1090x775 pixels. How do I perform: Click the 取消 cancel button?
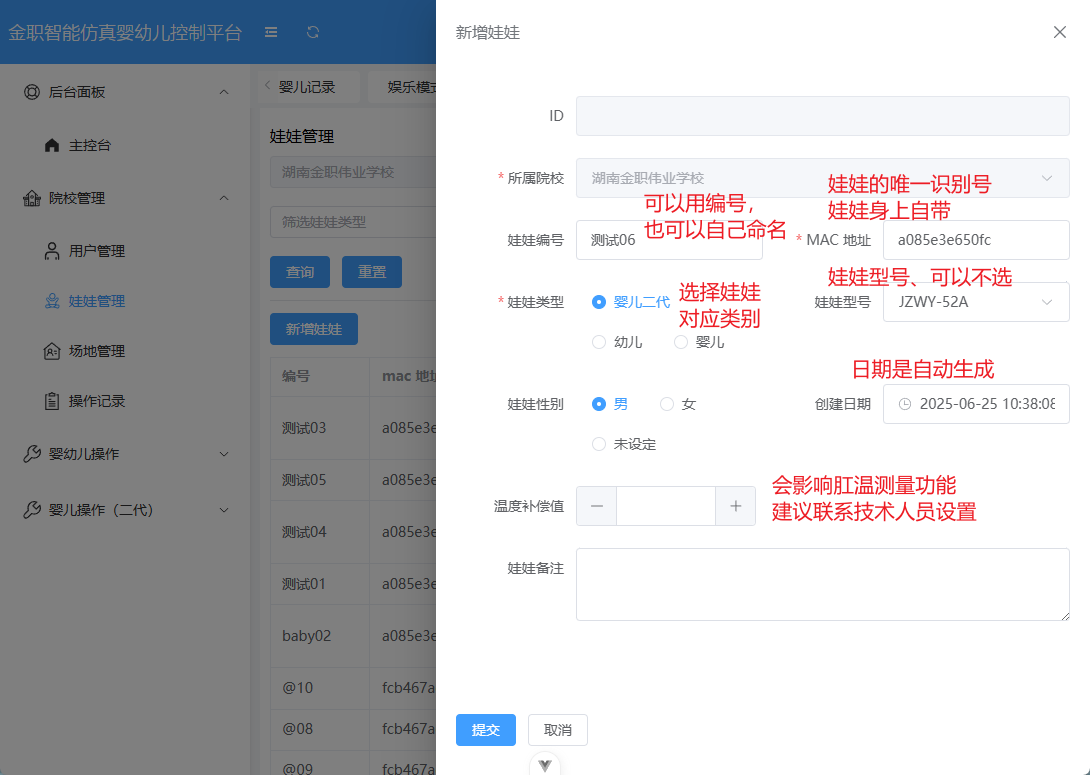[x=558, y=730]
